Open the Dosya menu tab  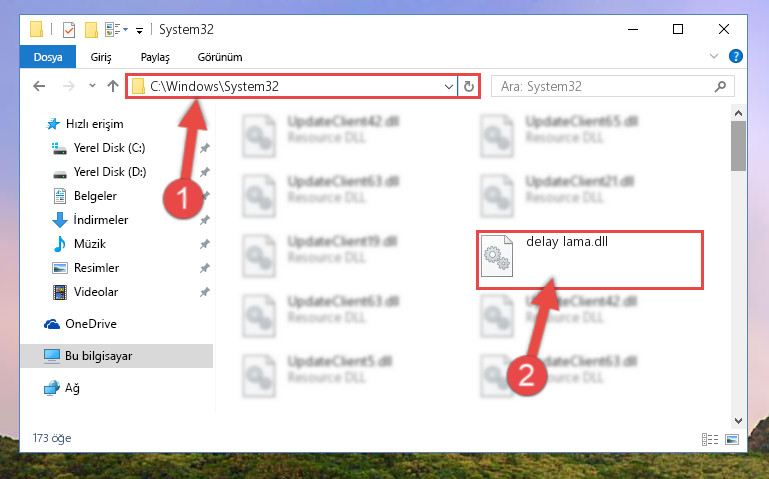[x=48, y=57]
